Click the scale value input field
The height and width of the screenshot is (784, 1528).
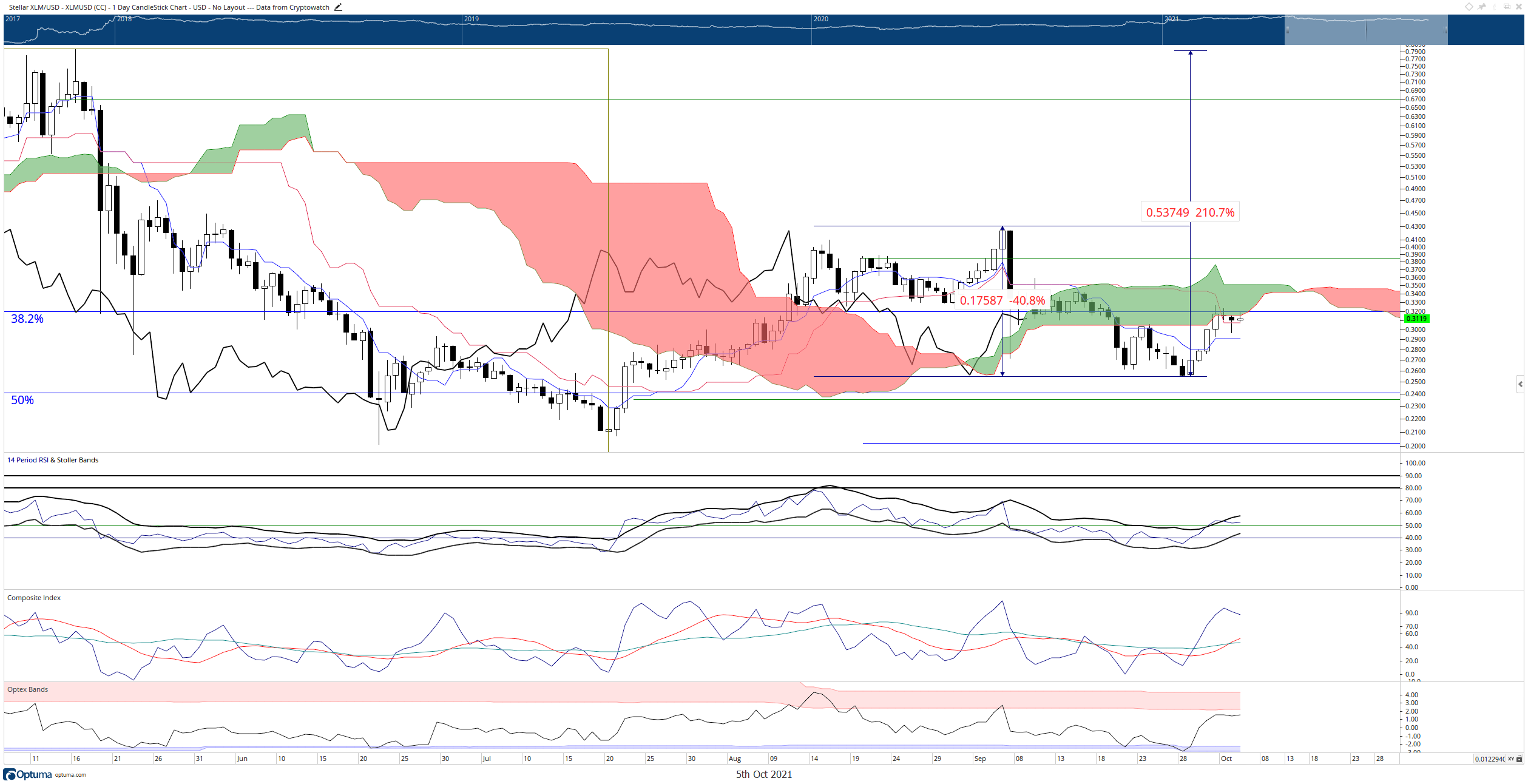coord(1490,759)
